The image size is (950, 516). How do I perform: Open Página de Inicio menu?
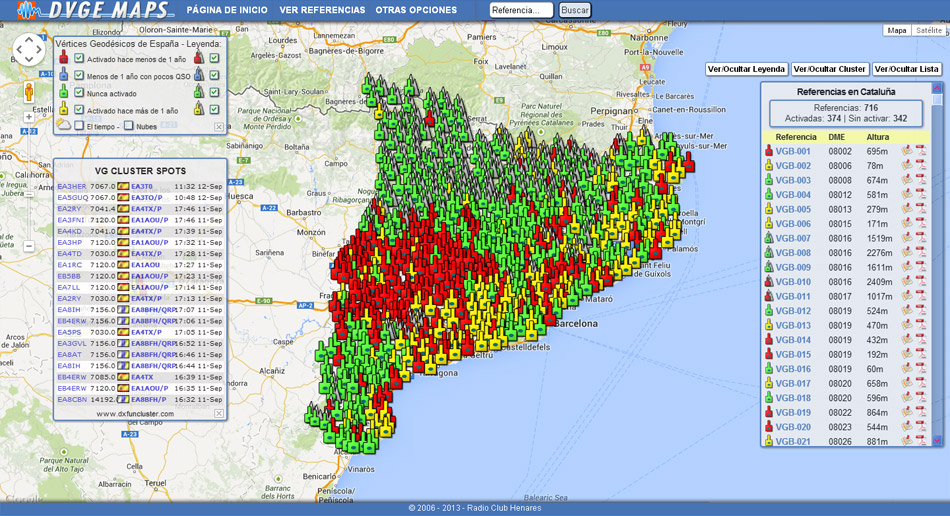pyautogui.click(x=227, y=10)
